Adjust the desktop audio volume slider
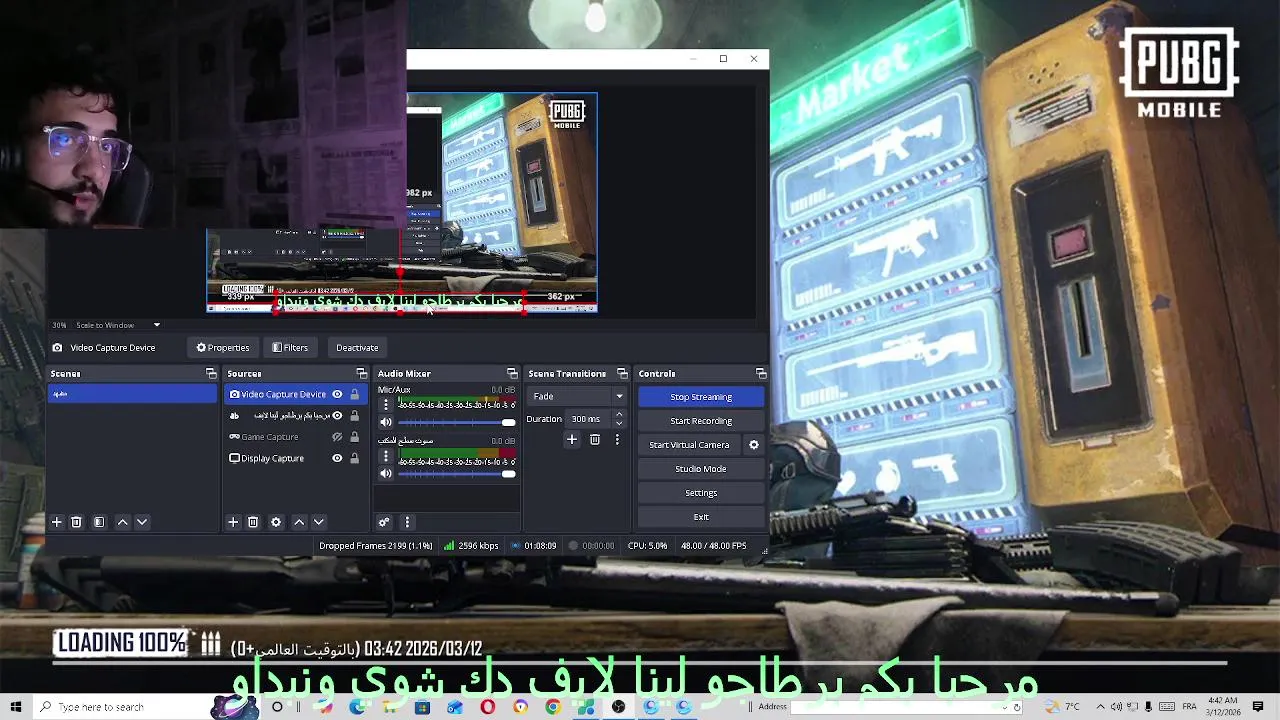The image size is (1280, 720). pos(457,473)
